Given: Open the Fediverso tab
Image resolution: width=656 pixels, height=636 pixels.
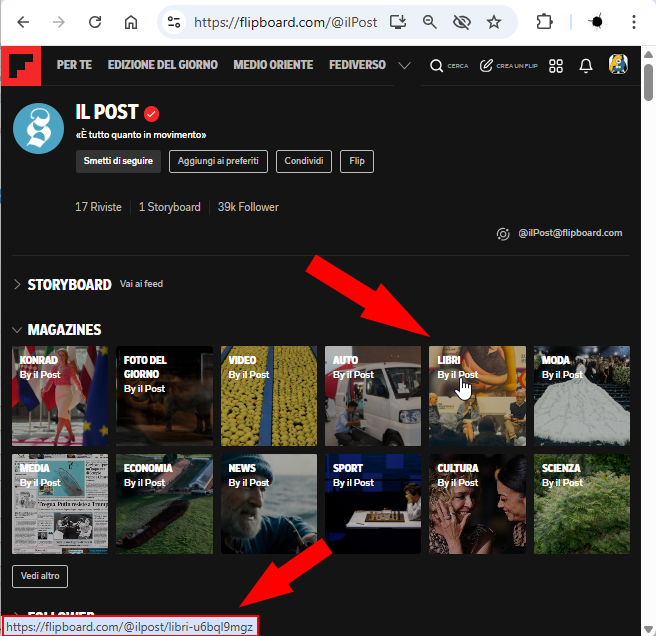Looking at the screenshot, I should point(357,65).
